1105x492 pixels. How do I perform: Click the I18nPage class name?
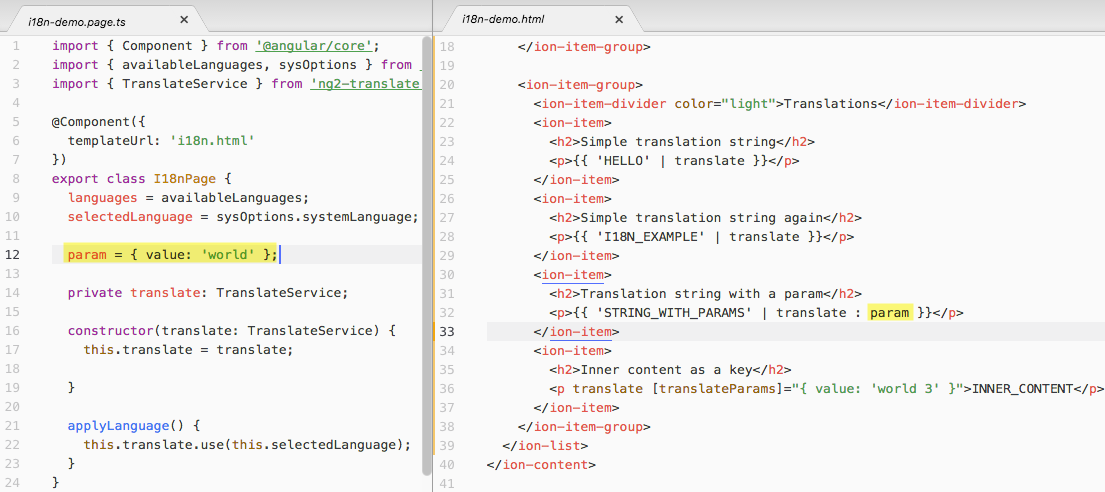pos(185,179)
